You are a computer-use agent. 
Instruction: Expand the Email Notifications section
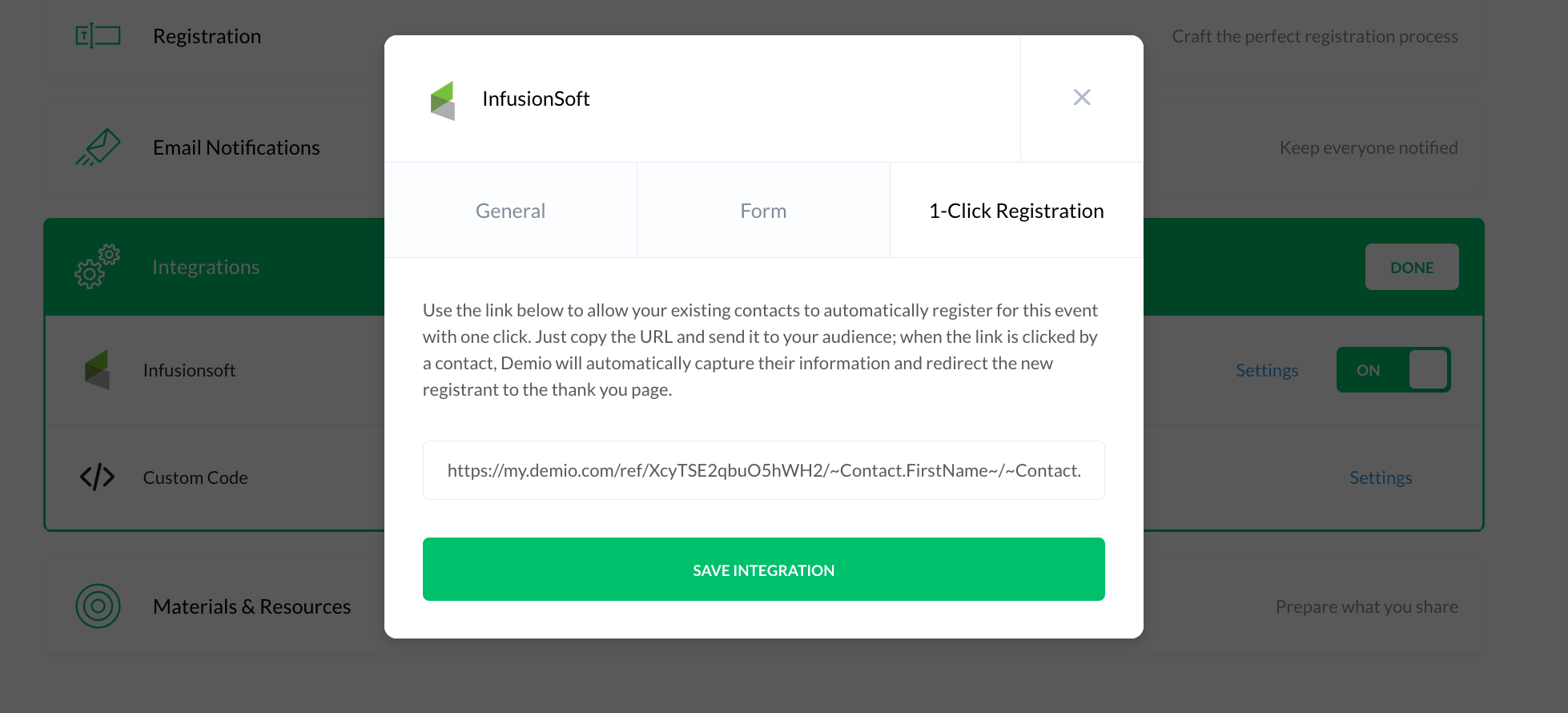pos(236,147)
